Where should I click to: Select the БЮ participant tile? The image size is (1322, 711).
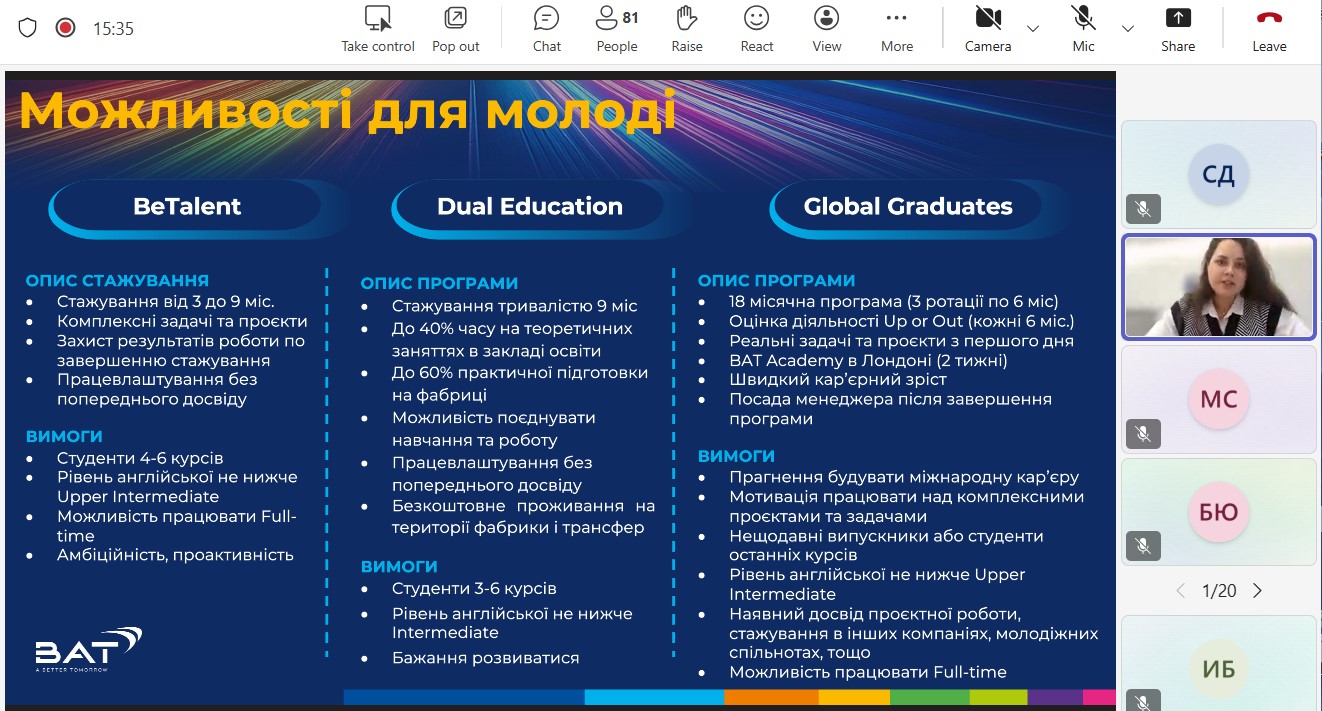point(1219,511)
